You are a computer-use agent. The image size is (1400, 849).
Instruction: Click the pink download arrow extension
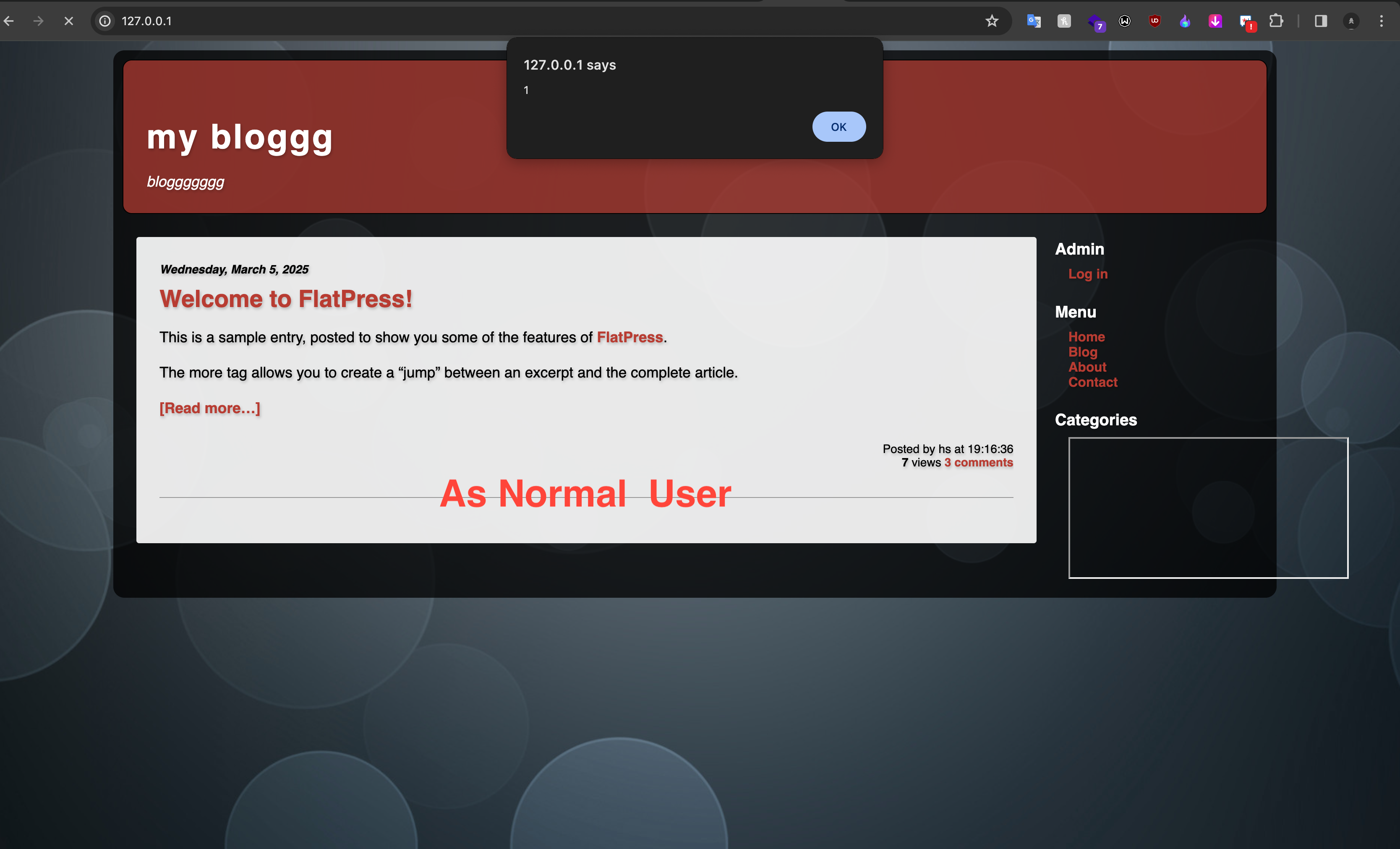pos(1215,21)
